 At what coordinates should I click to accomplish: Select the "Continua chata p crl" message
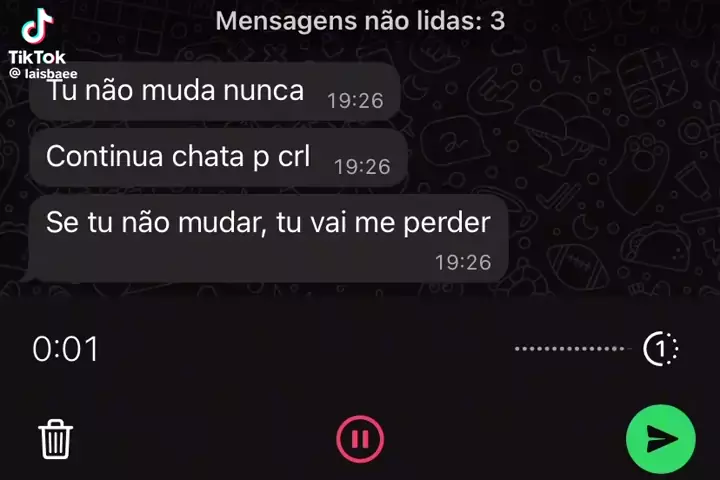point(218,158)
